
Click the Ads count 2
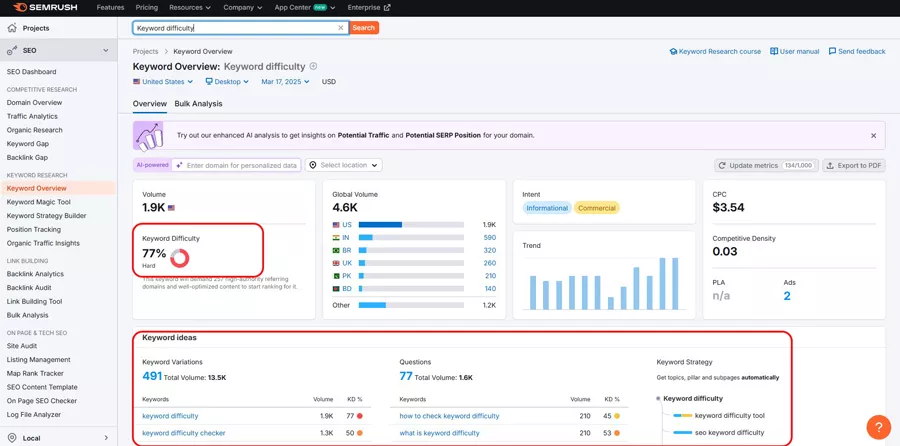(787, 296)
